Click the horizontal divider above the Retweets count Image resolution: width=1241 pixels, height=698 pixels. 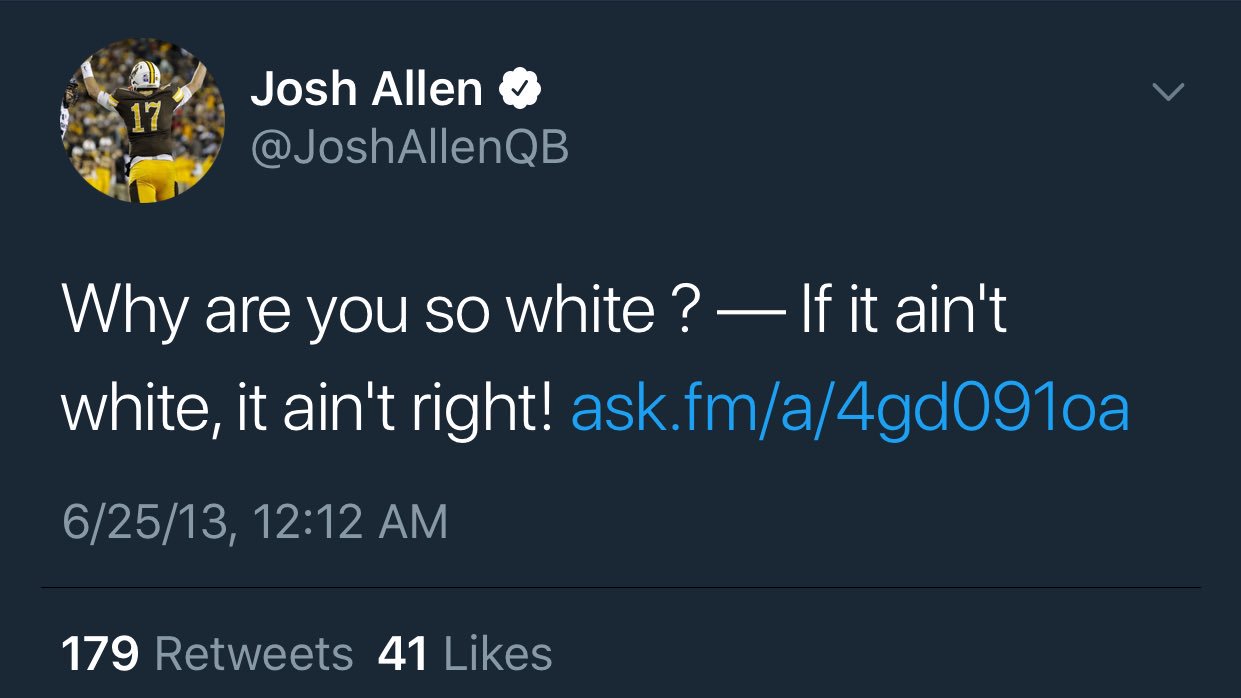coord(620,587)
